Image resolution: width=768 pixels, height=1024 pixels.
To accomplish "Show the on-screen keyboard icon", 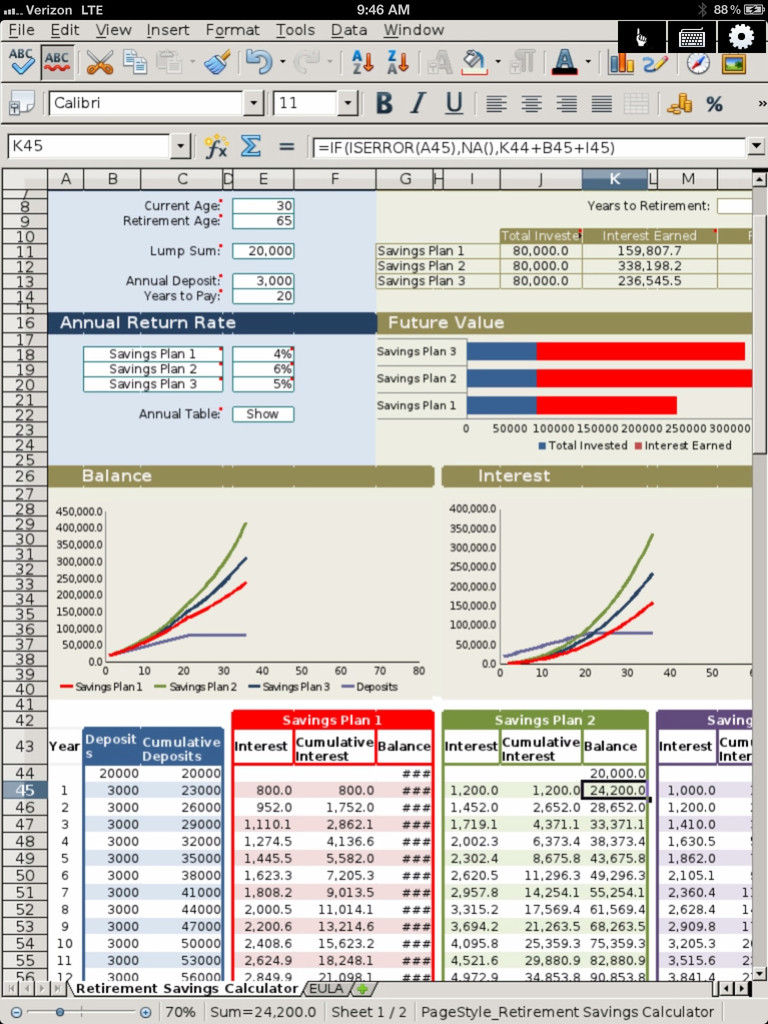I will click(692, 37).
